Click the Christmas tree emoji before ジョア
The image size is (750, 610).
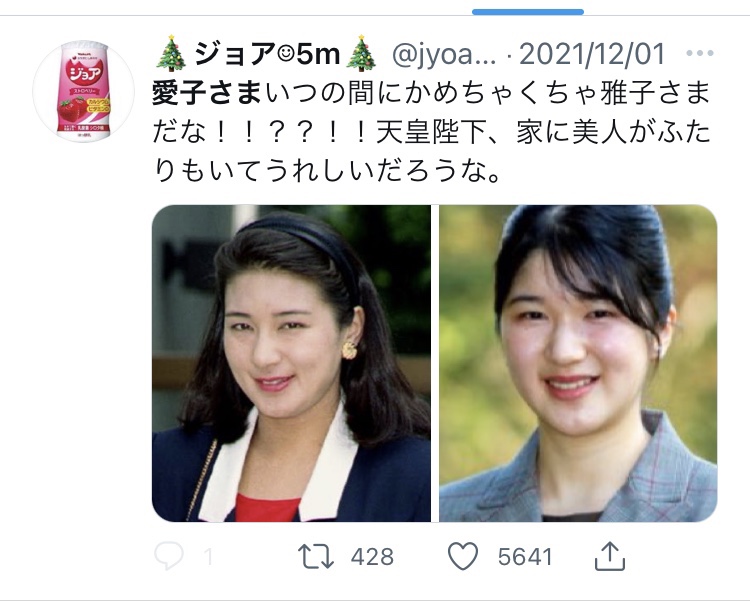coord(172,53)
